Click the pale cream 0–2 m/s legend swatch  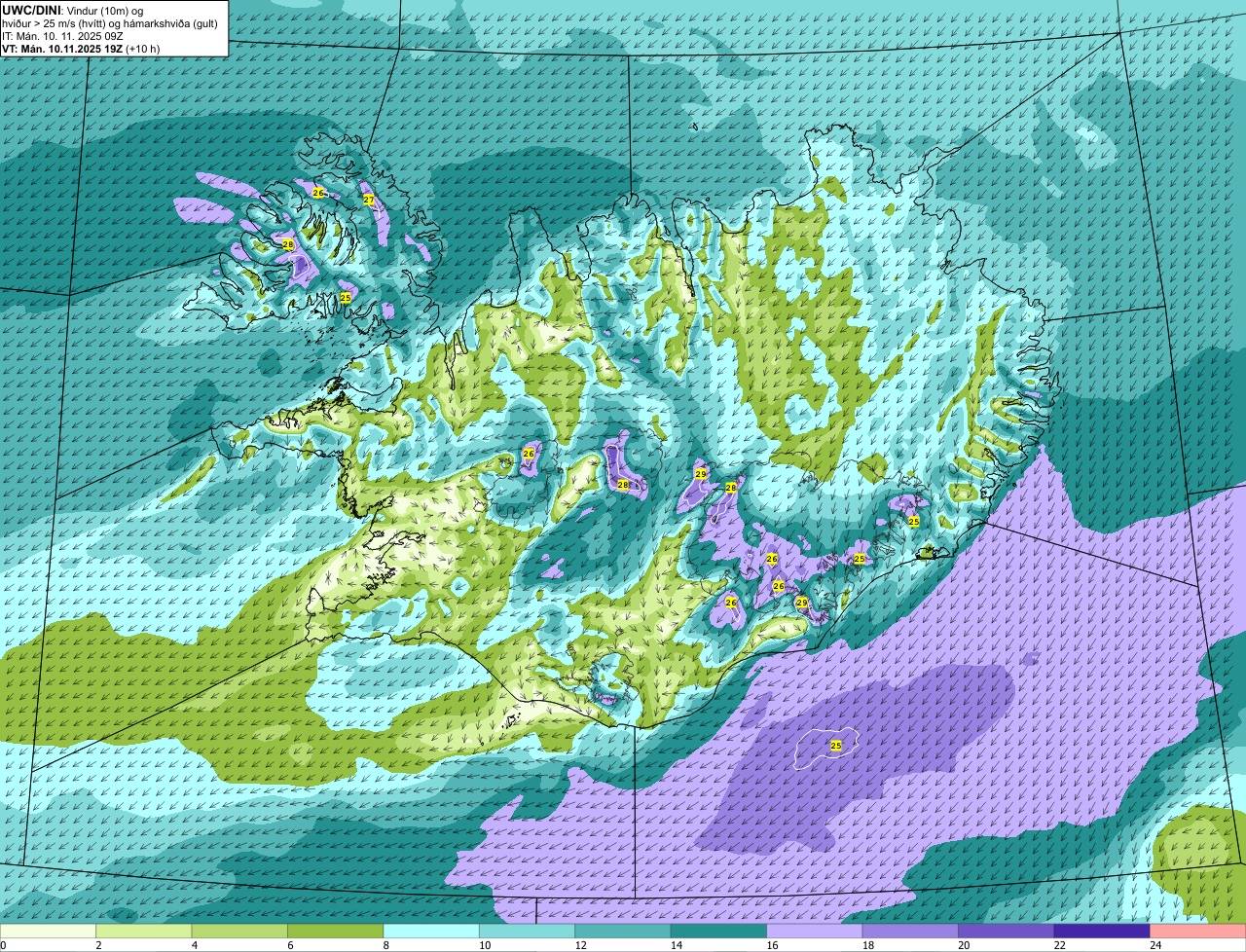pyautogui.click(x=48, y=931)
